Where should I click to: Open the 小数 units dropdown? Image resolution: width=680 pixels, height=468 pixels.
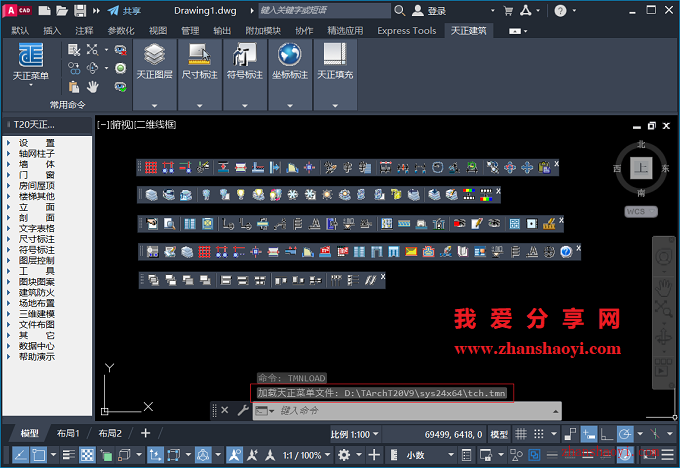(x=429, y=455)
